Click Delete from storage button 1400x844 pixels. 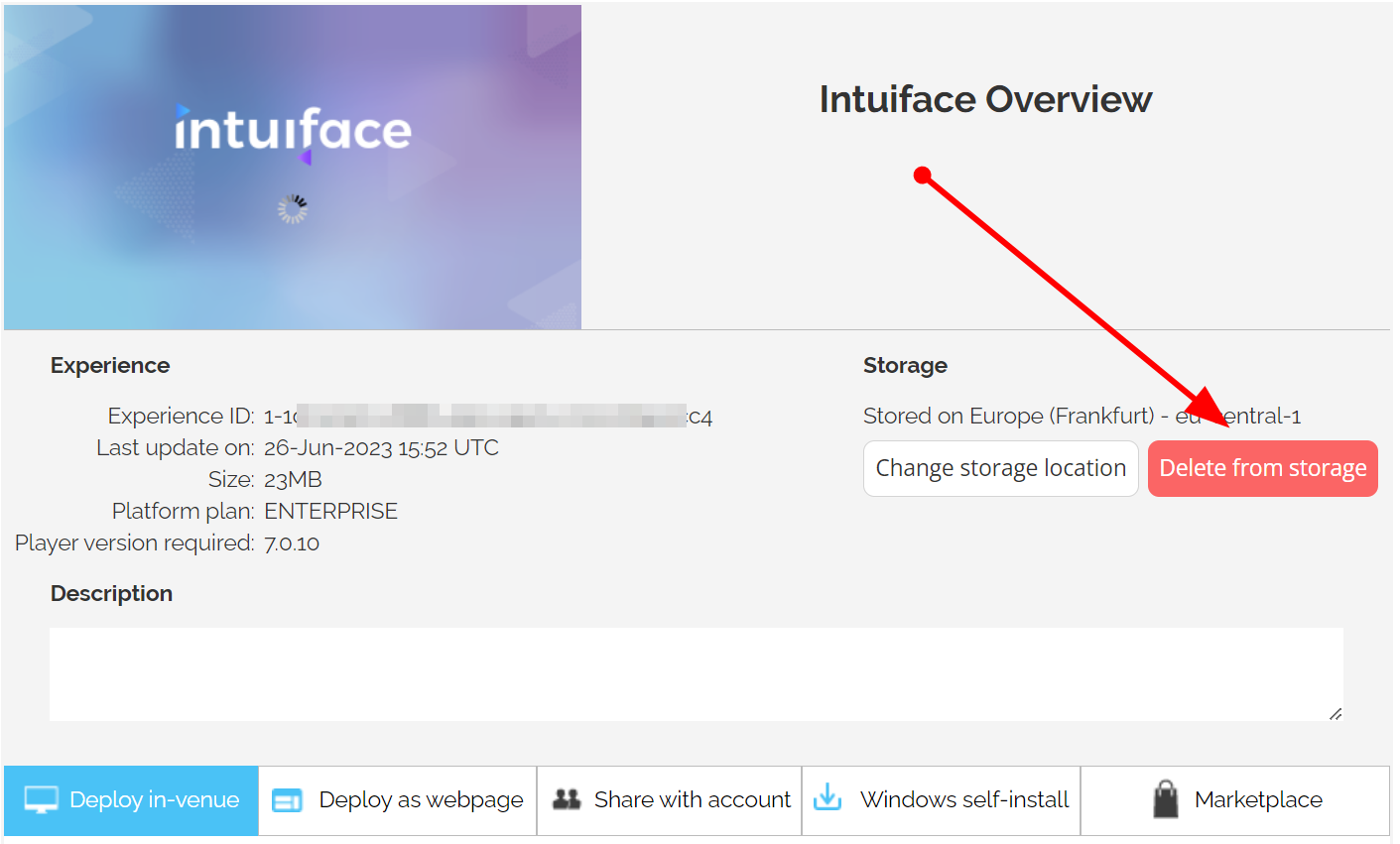[1263, 468]
